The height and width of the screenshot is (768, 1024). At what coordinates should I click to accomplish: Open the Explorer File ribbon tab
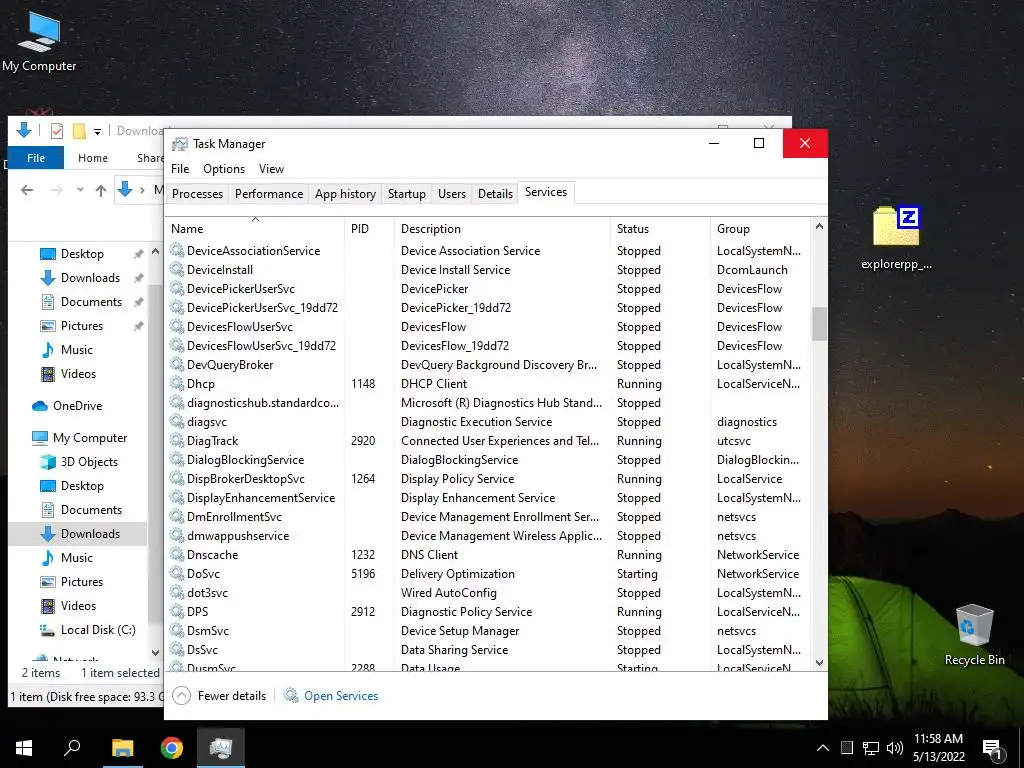[x=36, y=158]
